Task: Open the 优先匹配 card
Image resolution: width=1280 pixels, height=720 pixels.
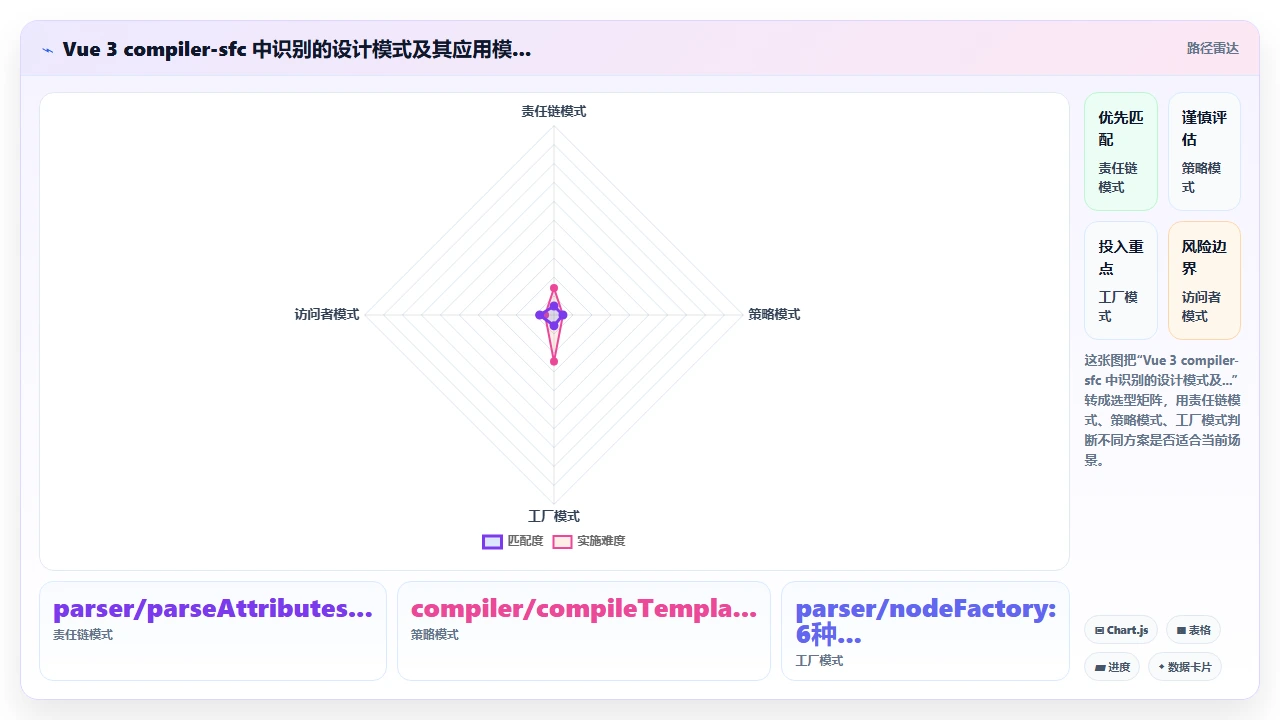Action: coord(1121,151)
